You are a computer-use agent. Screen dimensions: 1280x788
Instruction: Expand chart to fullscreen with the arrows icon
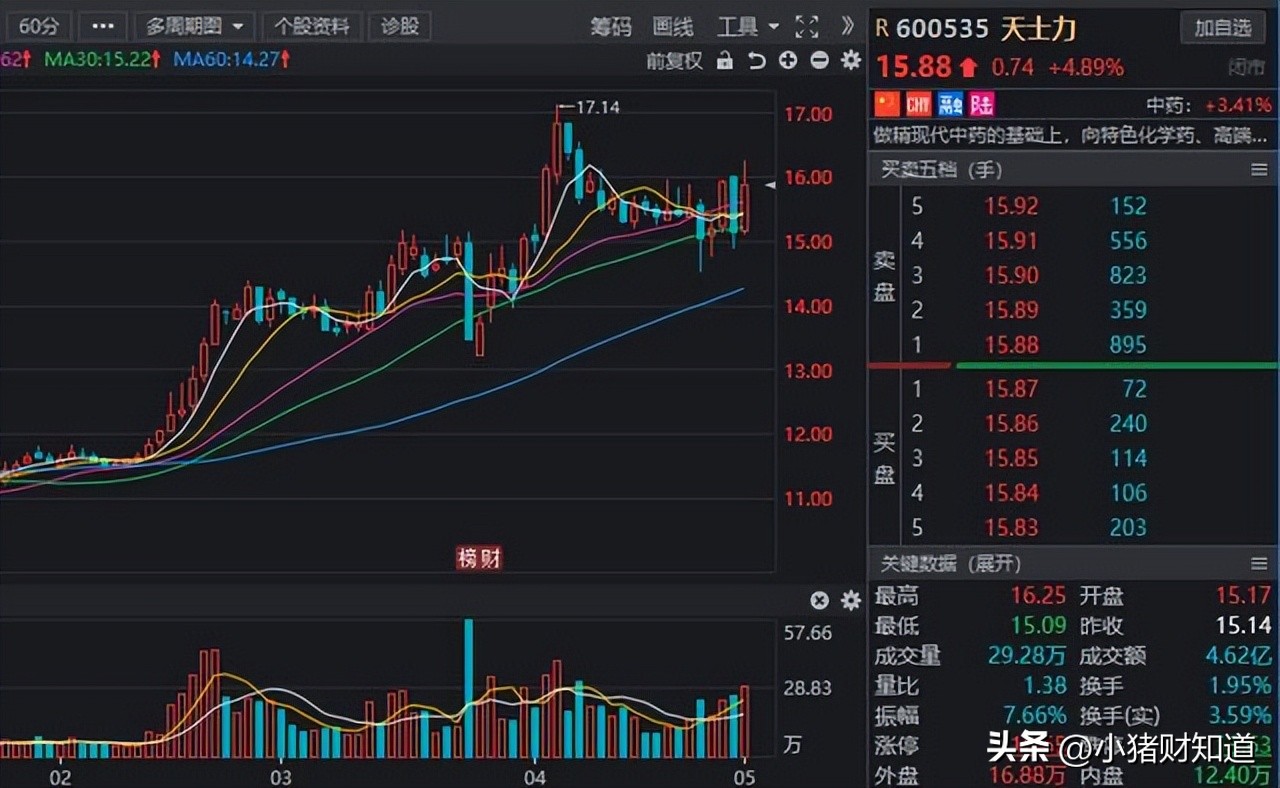806,26
